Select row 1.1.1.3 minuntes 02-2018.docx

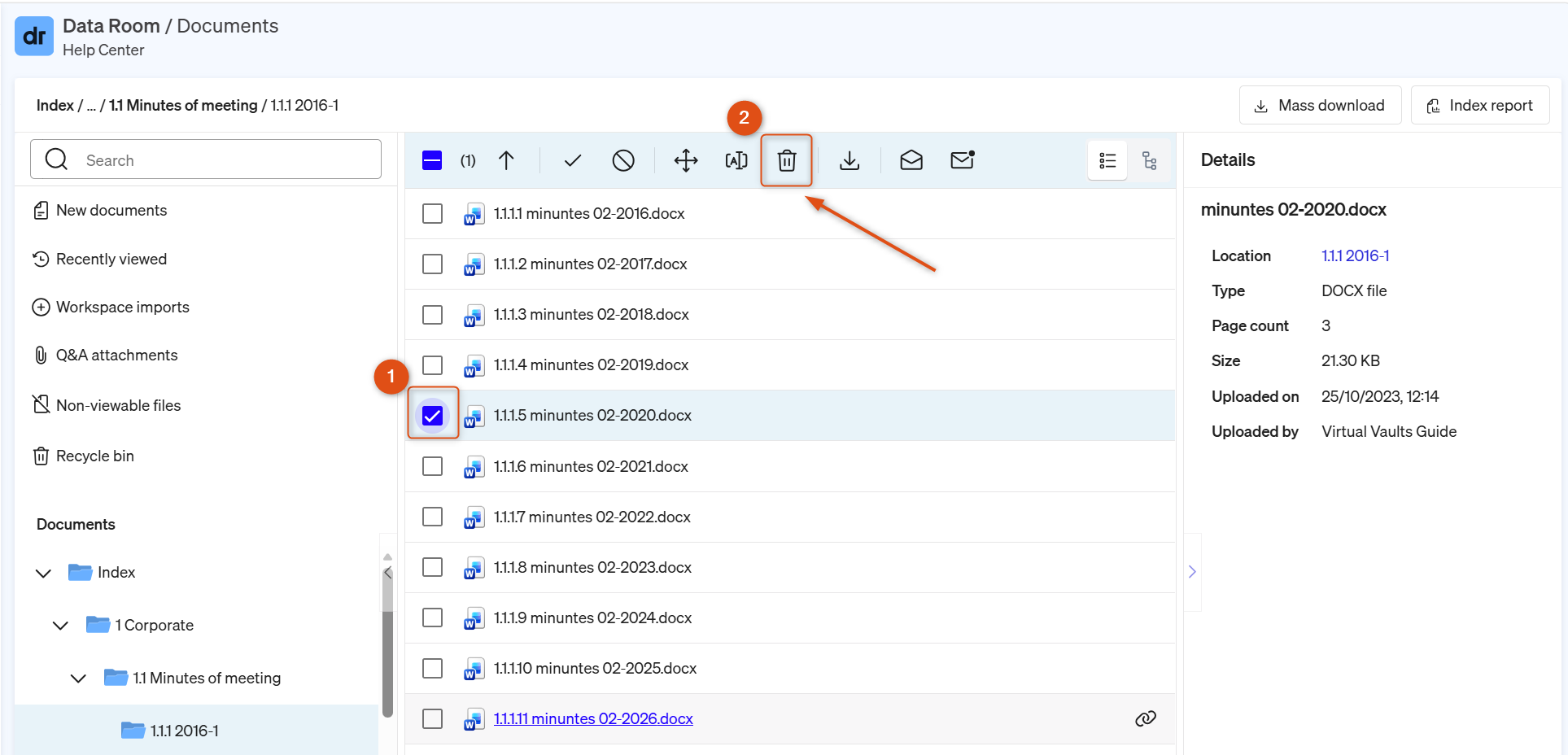(x=790, y=314)
